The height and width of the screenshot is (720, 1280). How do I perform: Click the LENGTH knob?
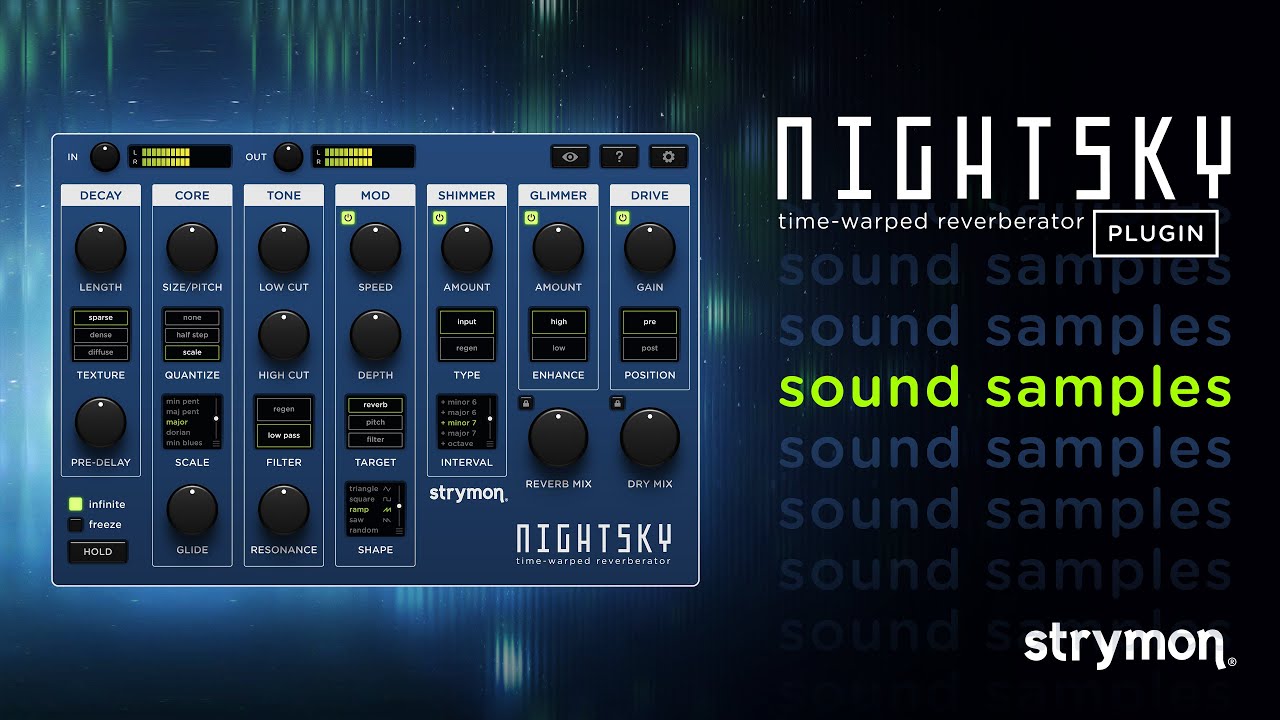coord(101,248)
